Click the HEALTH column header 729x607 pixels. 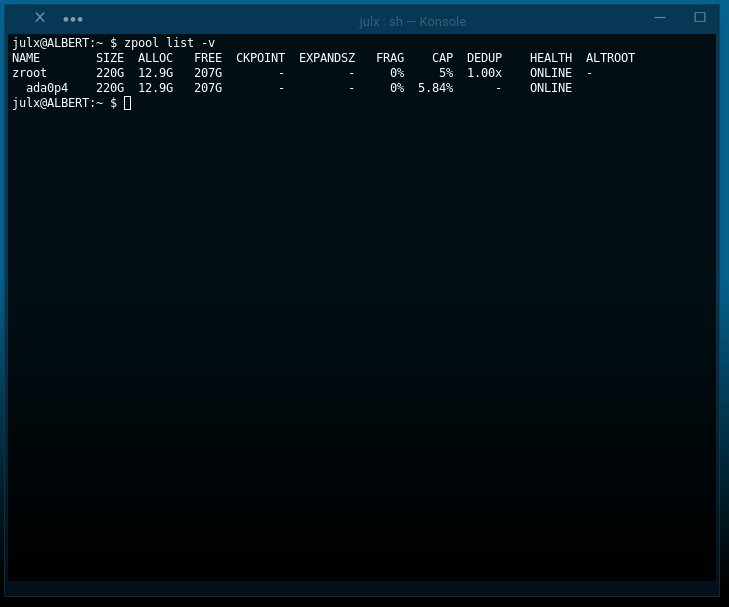point(551,58)
